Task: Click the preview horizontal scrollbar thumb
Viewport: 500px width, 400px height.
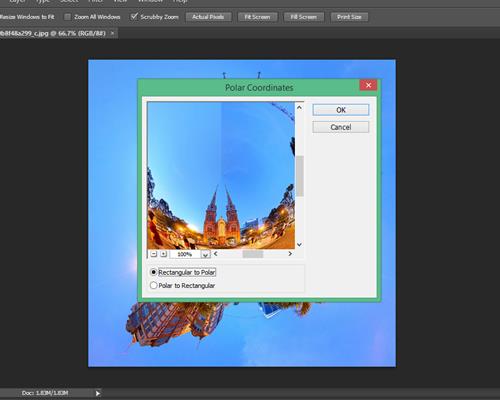Action: [253, 254]
